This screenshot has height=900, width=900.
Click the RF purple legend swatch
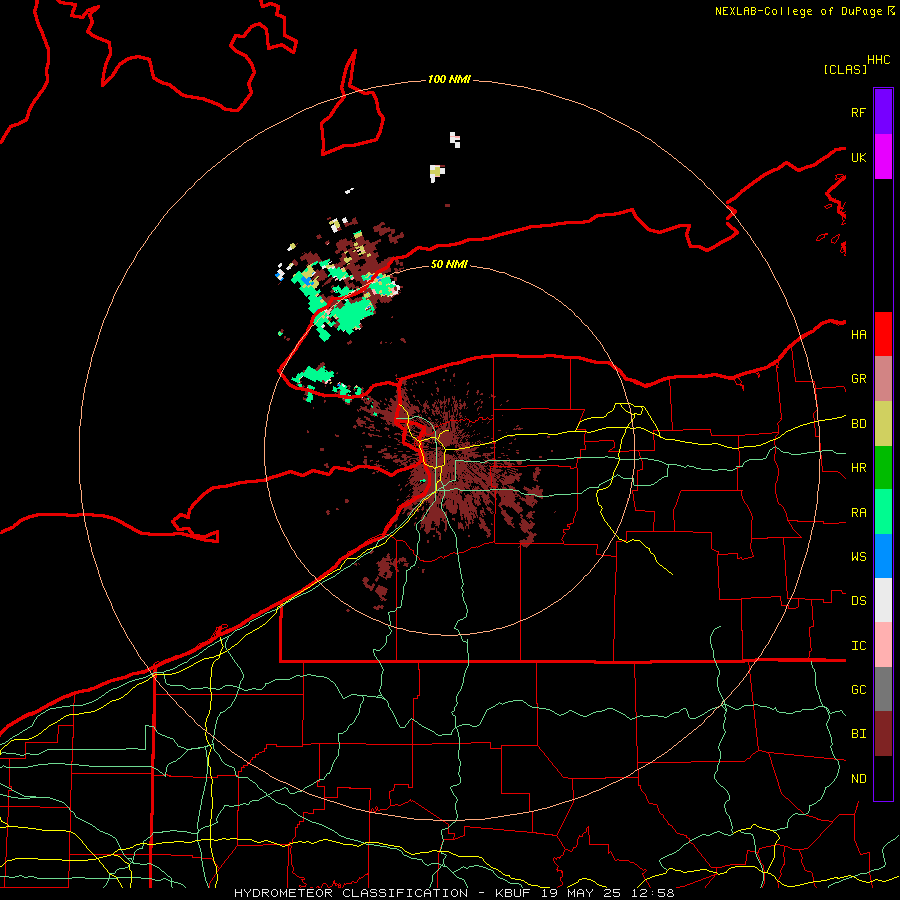pos(883,112)
